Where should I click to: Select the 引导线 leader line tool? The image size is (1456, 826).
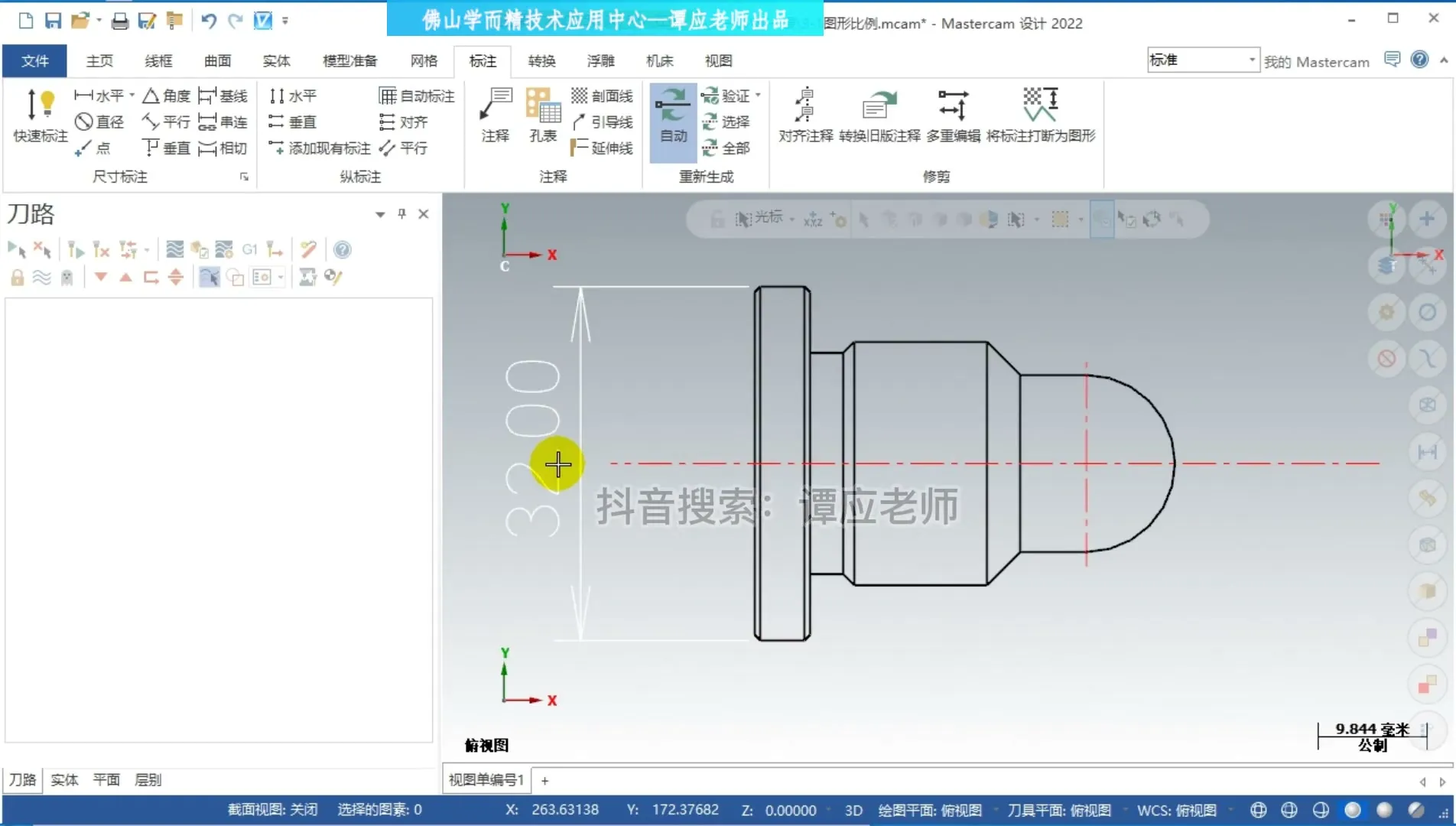pyautogui.click(x=603, y=121)
